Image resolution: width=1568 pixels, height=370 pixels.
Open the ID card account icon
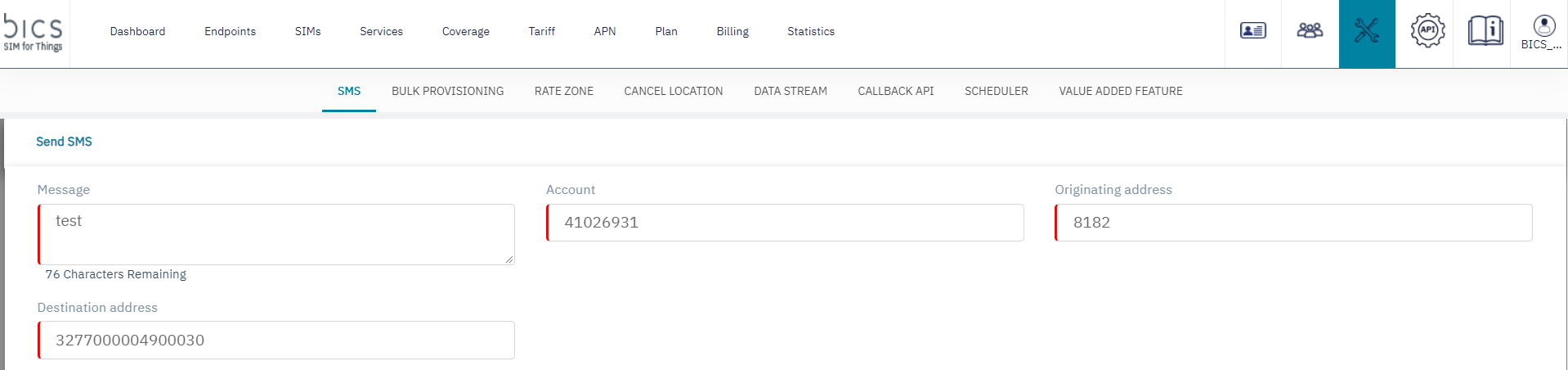click(x=1252, y=31)
